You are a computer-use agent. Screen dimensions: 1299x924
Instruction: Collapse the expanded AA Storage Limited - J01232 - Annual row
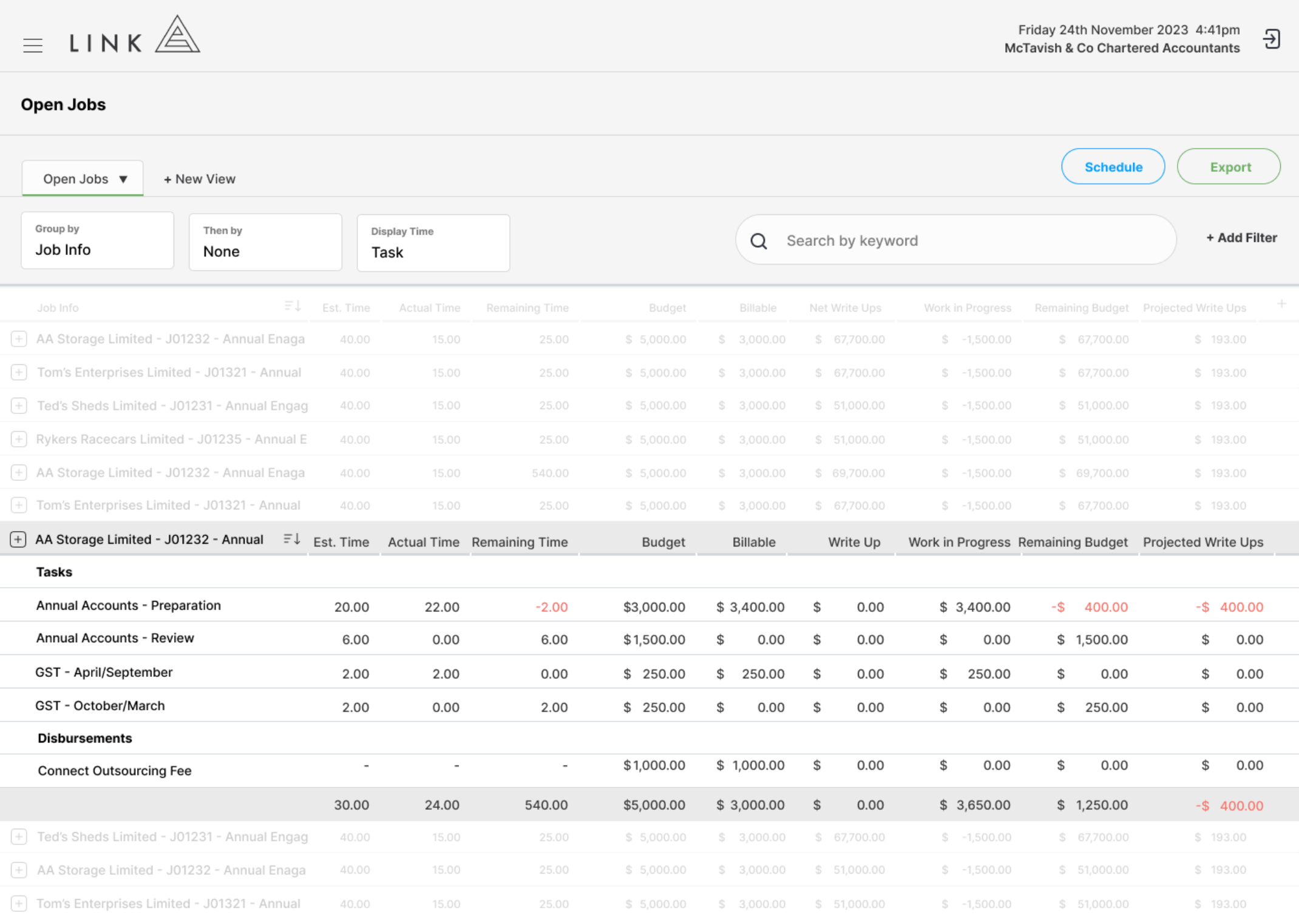18,539
